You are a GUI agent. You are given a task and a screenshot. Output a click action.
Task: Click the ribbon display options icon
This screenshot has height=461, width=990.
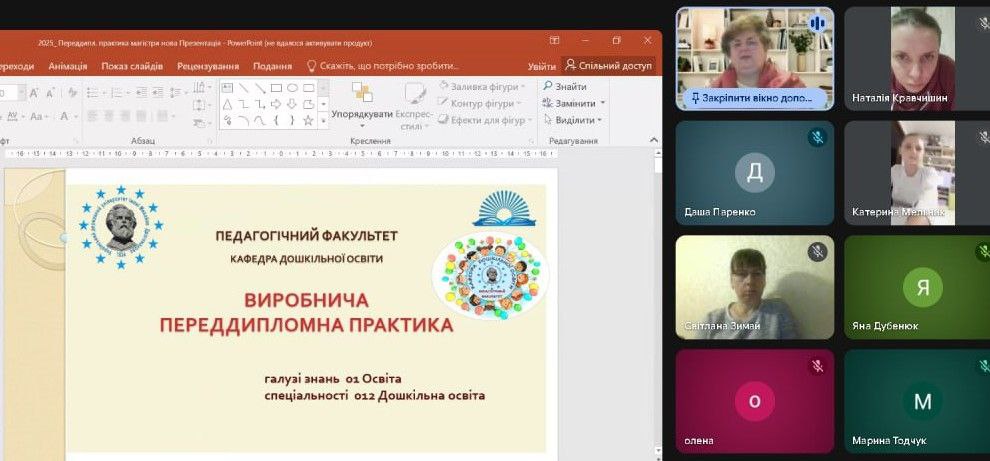pyautogui.click(x=555, y=41)
